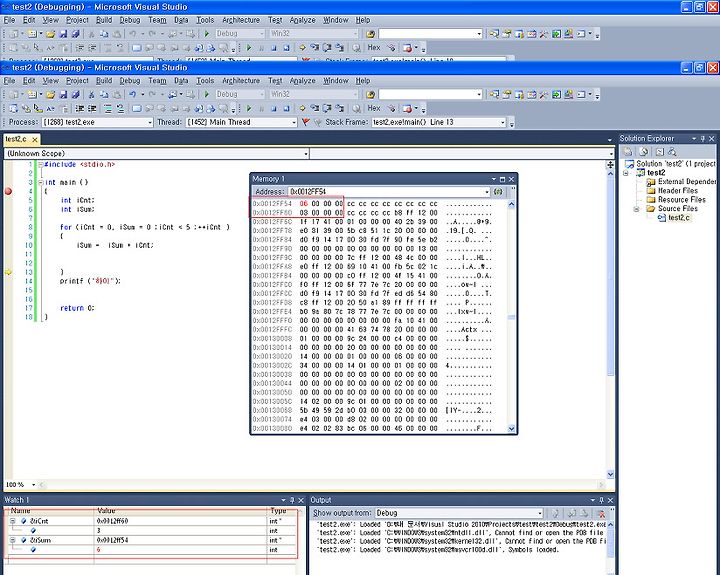The image size is (720, 575).
Task: Open Build menu in front window
Action: pos(104,81)
